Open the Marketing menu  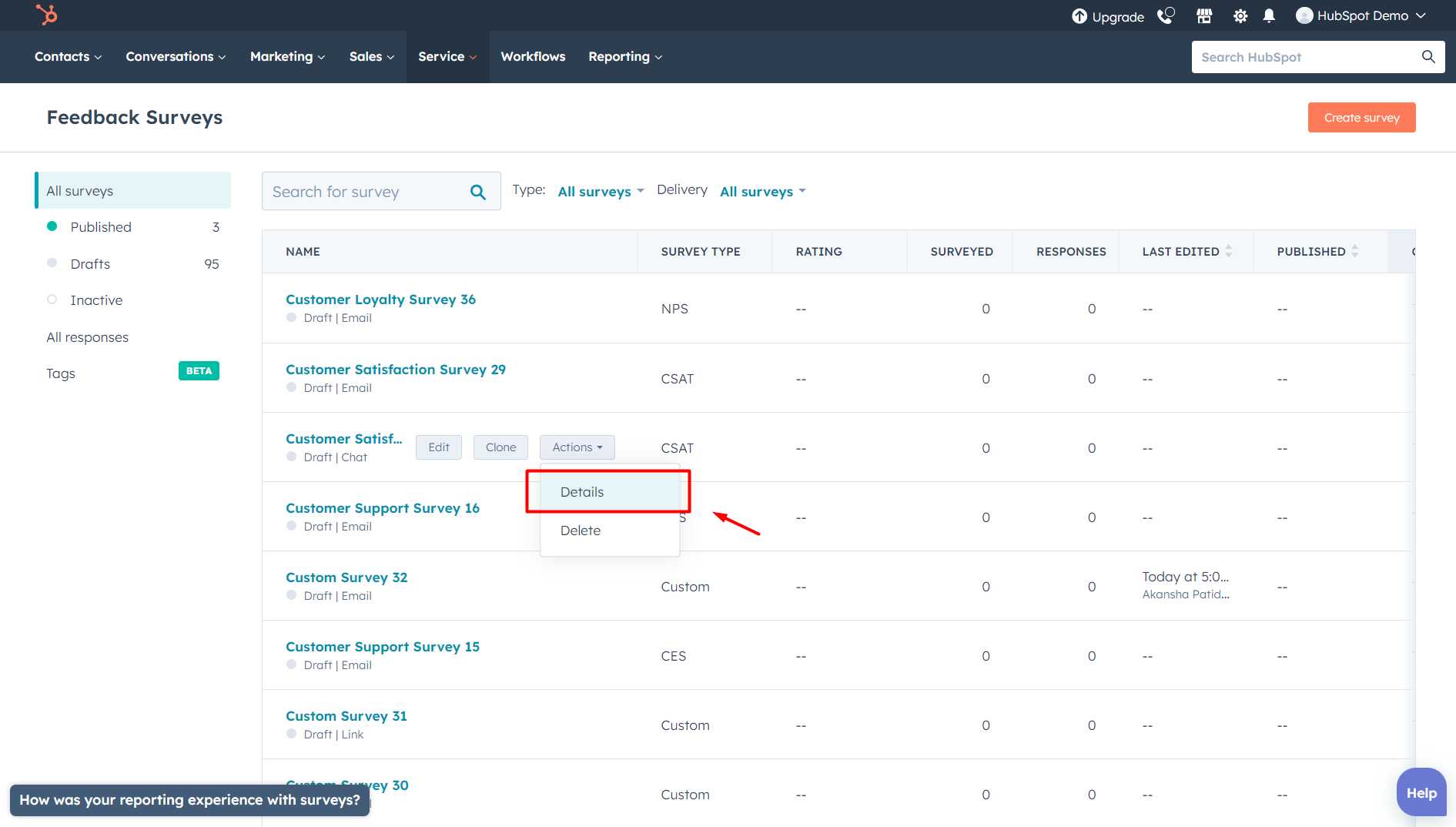[287, 56]
